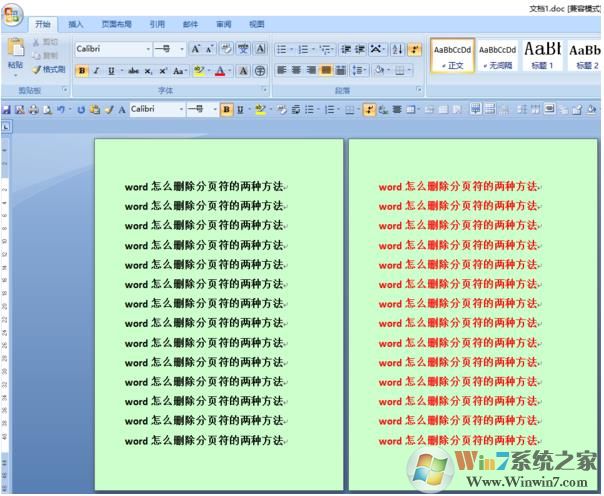Toggle Underline in the ribbon font group
Screen dimensions: 604x496
click(x=111, y=71)
